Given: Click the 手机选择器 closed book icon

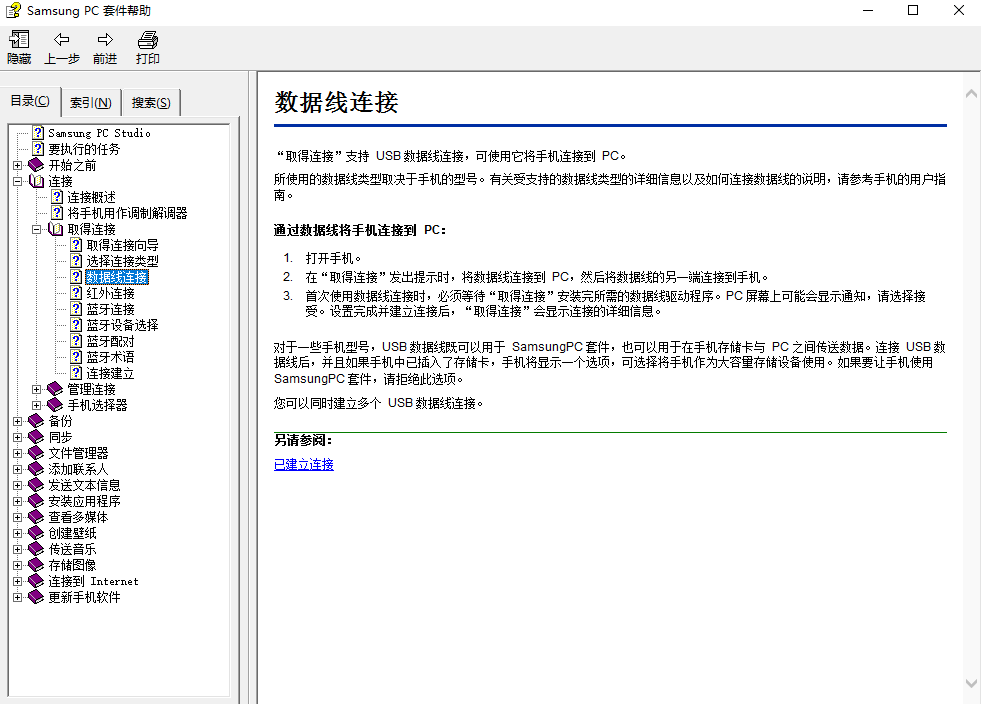Looking at the screenshot, I should pos(55,405).
